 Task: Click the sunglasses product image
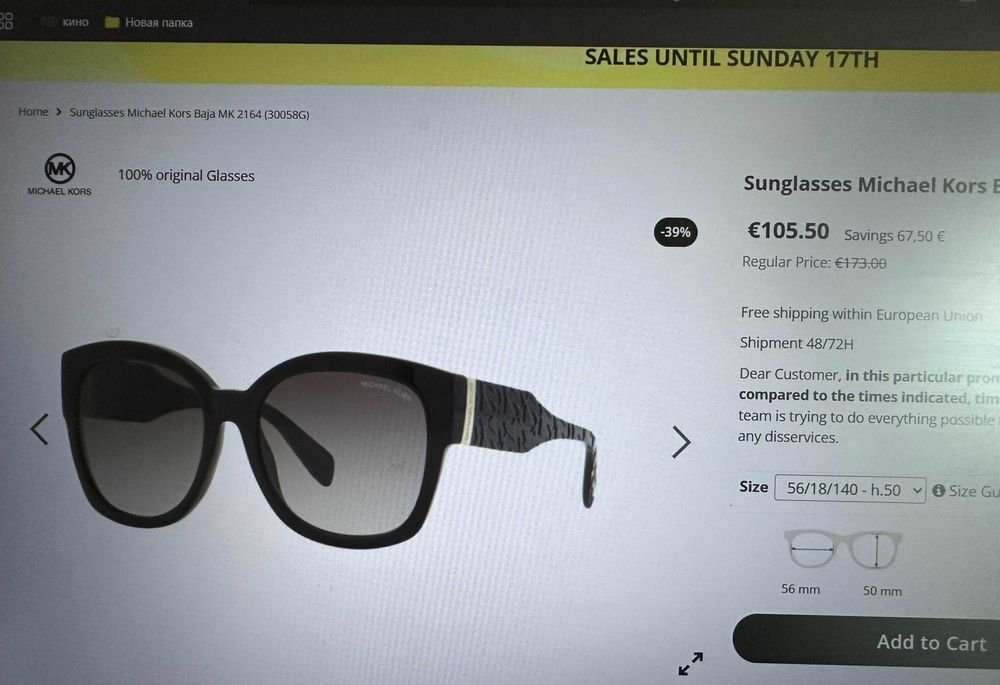328,440
